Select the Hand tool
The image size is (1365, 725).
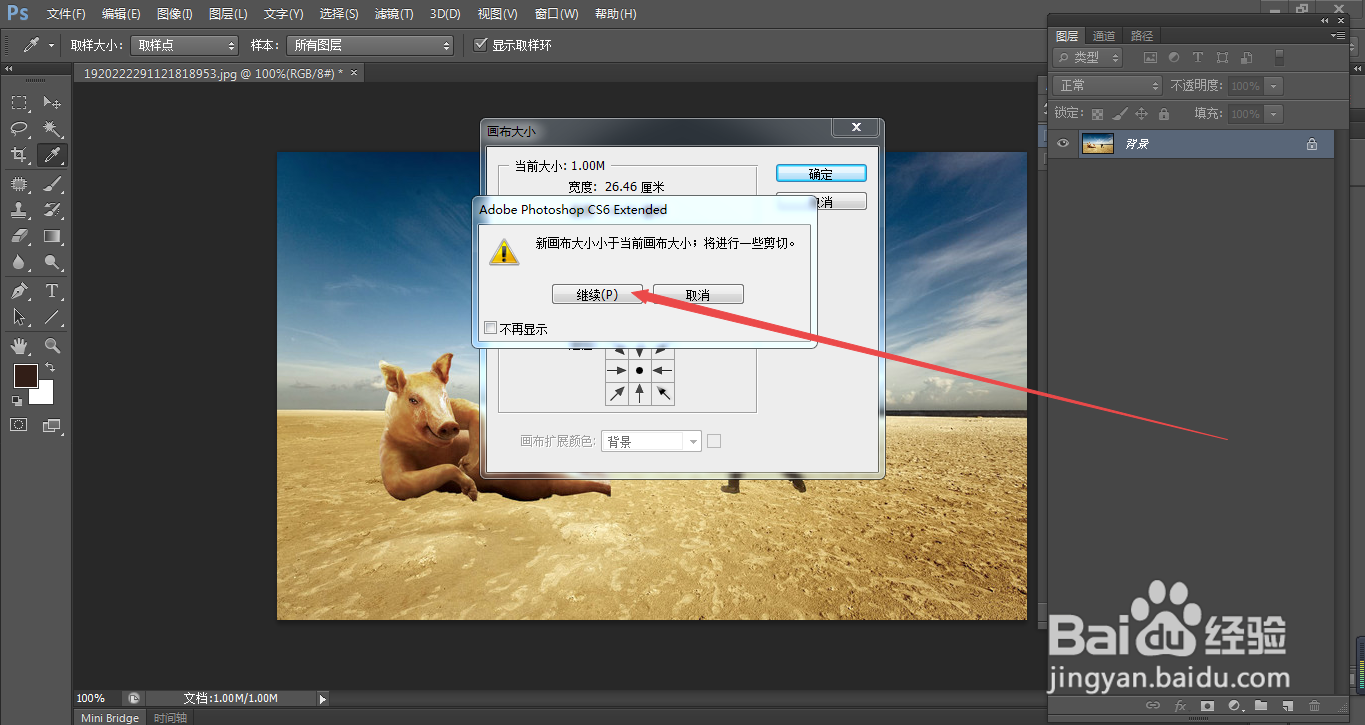coord(19,346)
